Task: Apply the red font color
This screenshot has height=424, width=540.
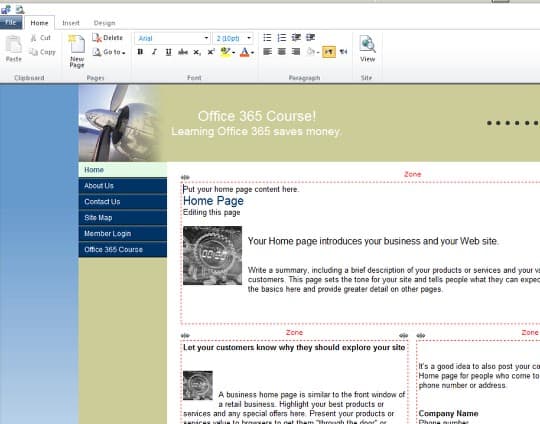Action: click(x=245, y=52)
